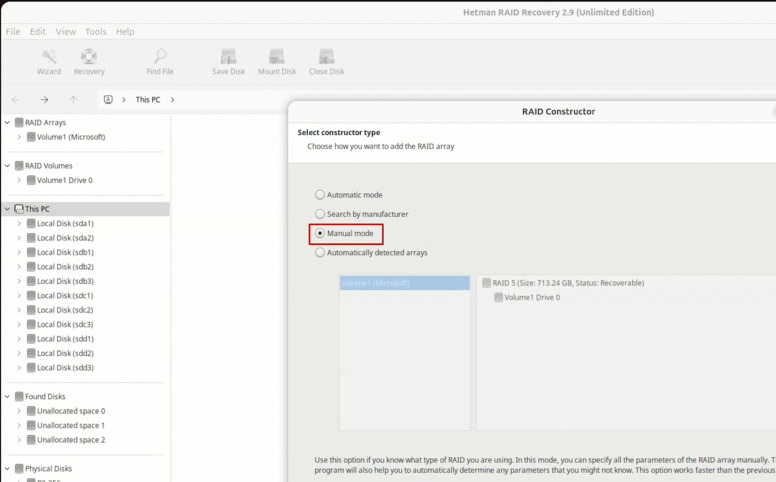Go back with the left arrow
776x482 pixels.
tap(15, 99)
